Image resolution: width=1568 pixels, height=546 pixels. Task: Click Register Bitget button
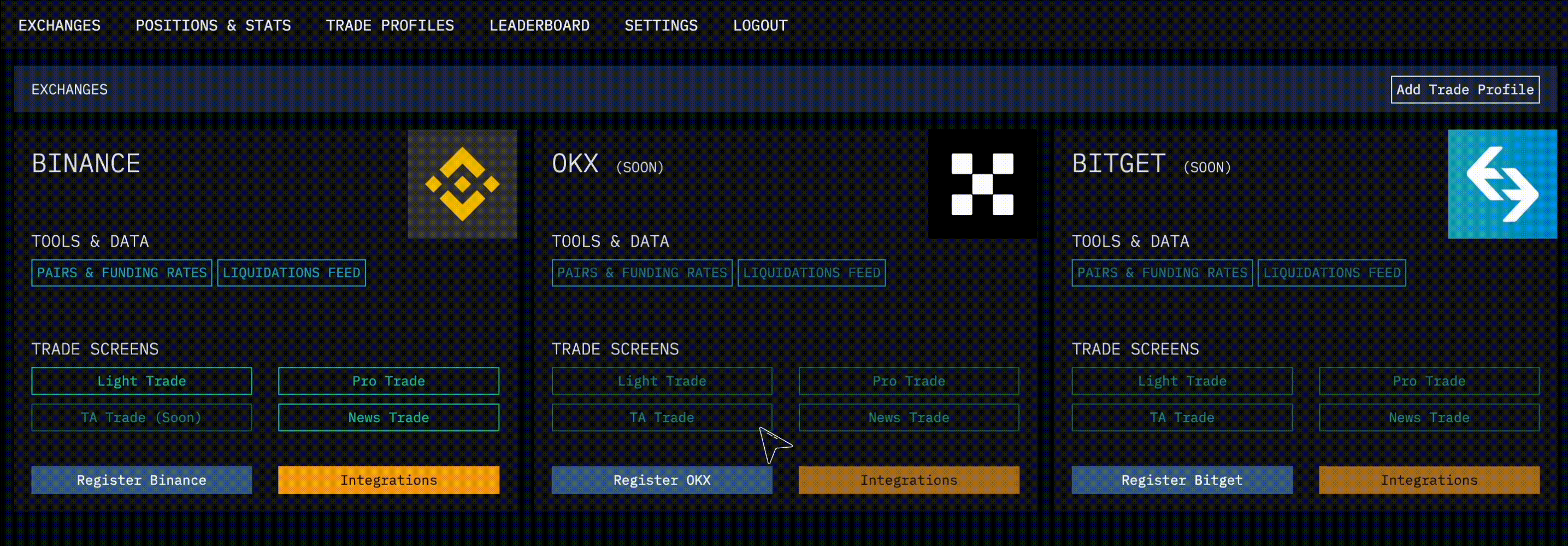tap(1182, 480)
